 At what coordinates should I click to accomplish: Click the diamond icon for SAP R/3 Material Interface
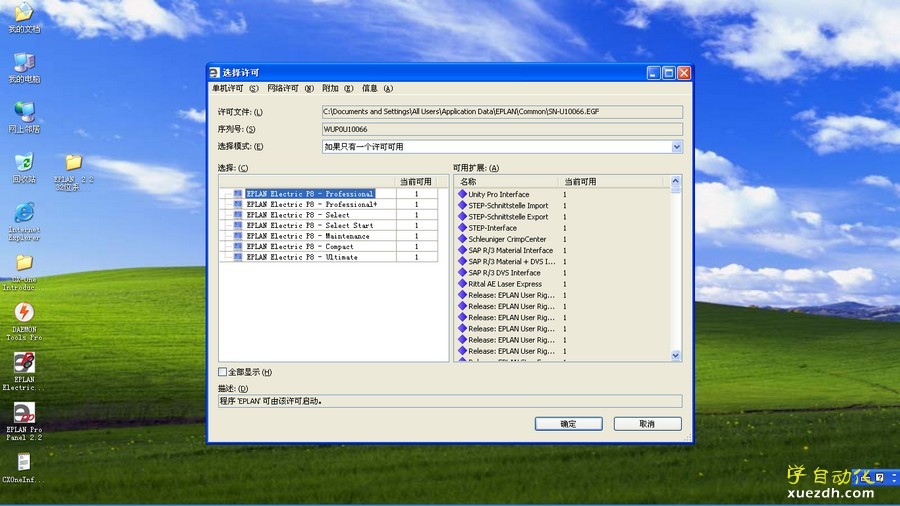click(462, 250)
